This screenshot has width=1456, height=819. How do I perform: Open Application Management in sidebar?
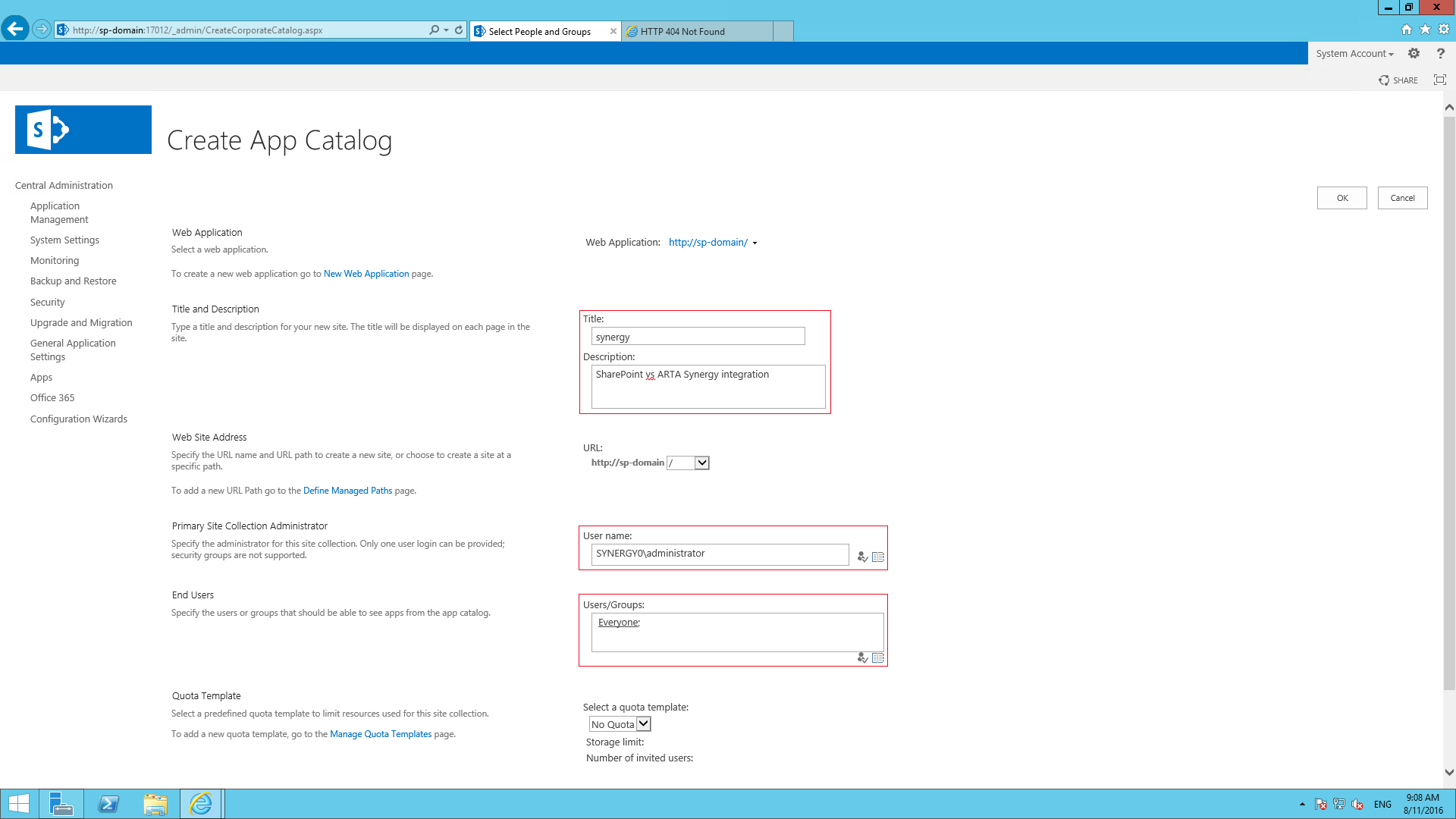tap(59, 212)
